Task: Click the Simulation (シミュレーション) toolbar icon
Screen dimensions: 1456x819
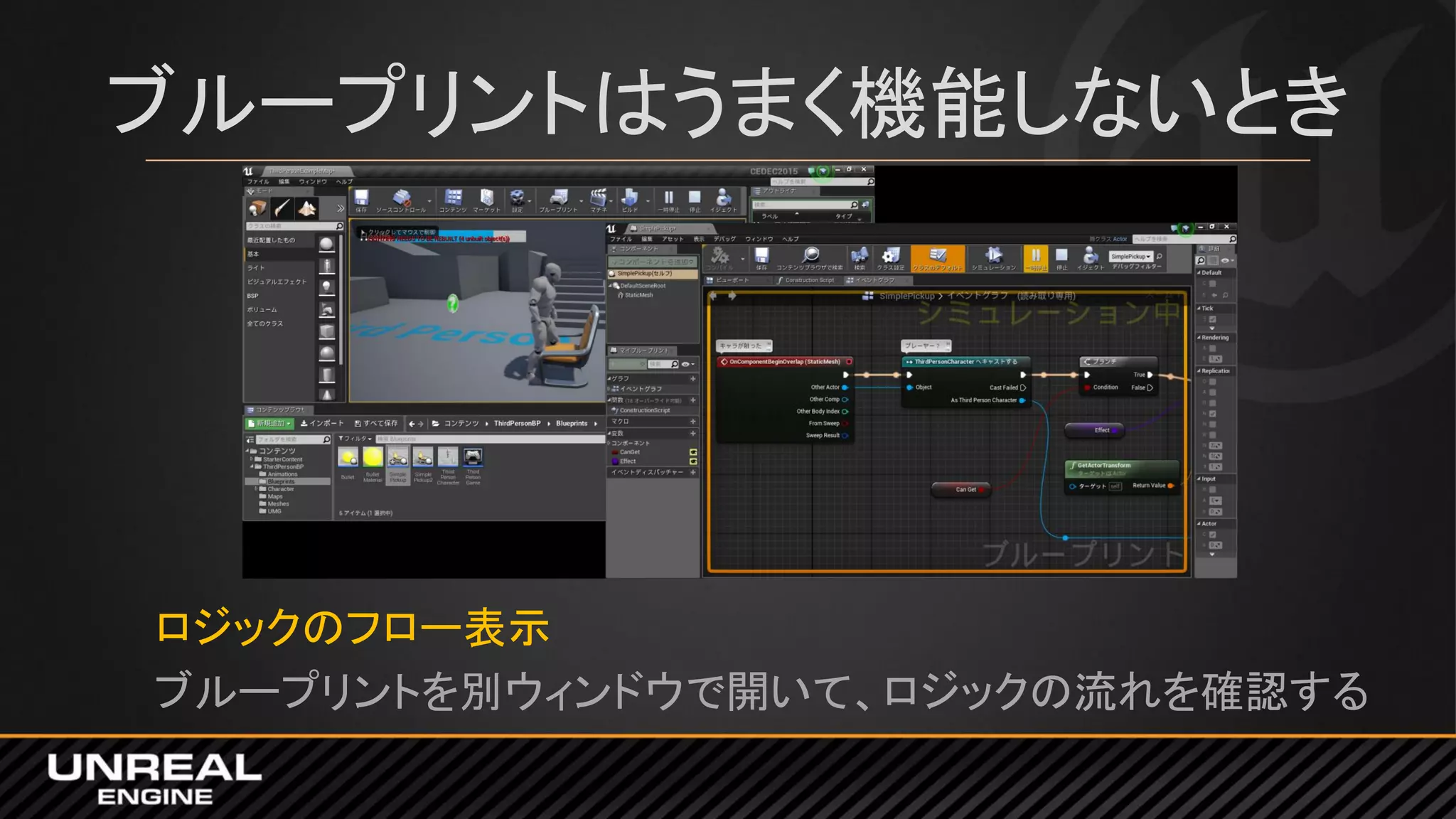Action: coord(994,258)
